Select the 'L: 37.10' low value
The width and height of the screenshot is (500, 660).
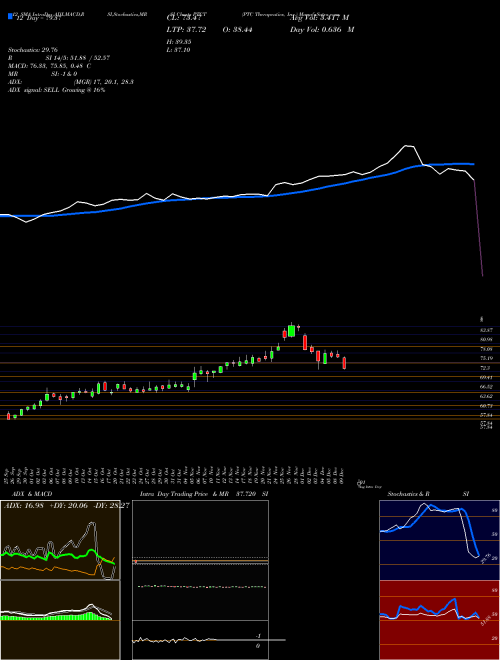179,50
